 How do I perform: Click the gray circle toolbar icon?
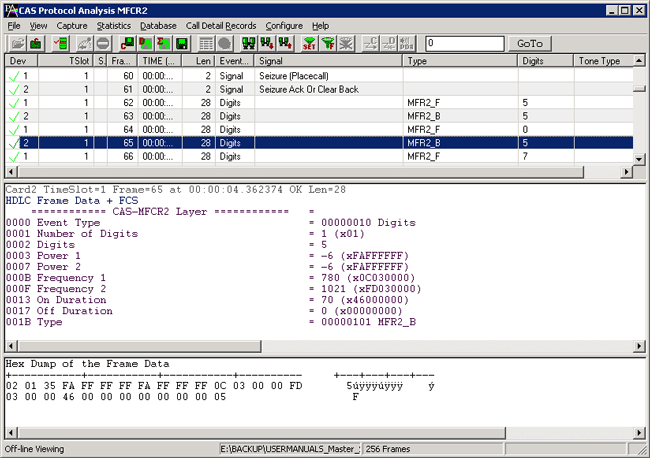click(224, 44)
